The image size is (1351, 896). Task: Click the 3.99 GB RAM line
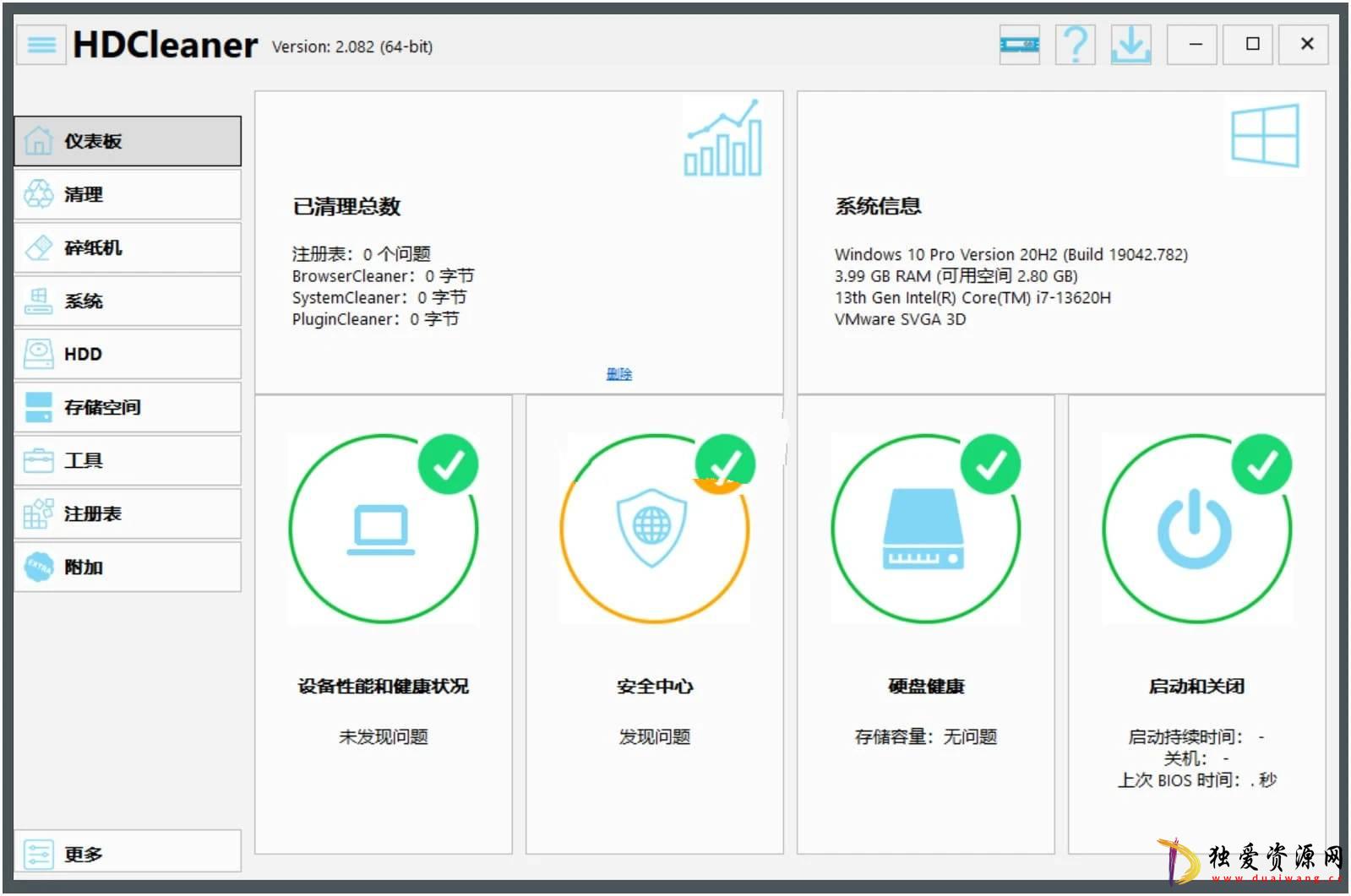click(956, 276)
